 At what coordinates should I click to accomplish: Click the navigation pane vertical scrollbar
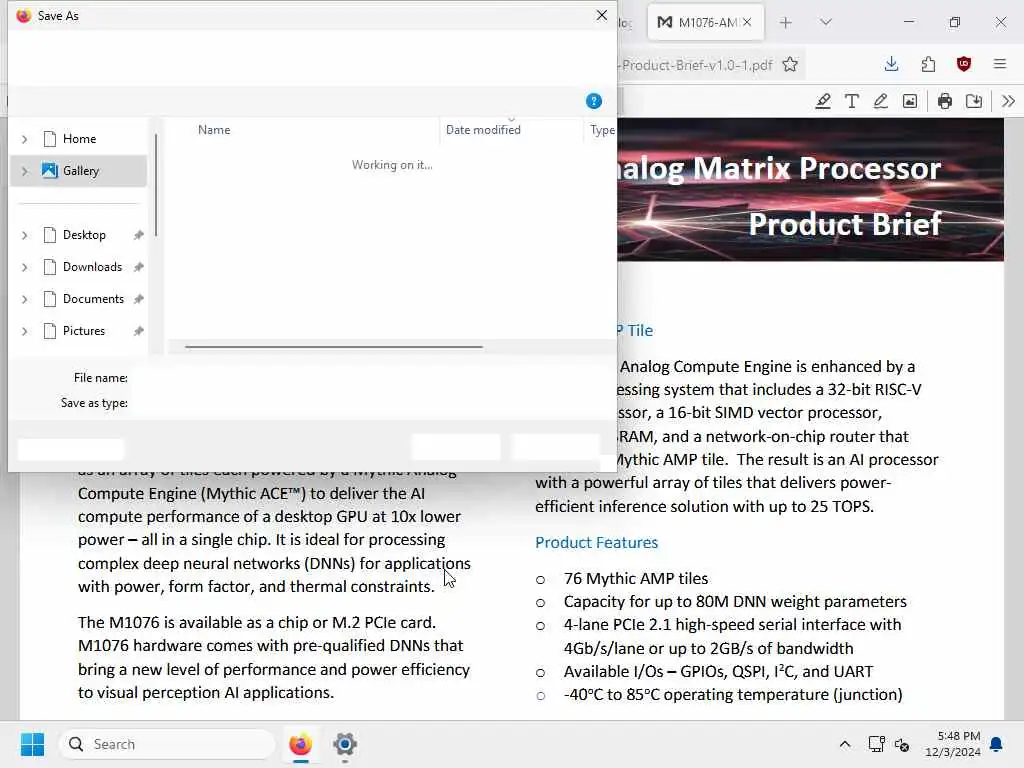[x=155, y=185]
